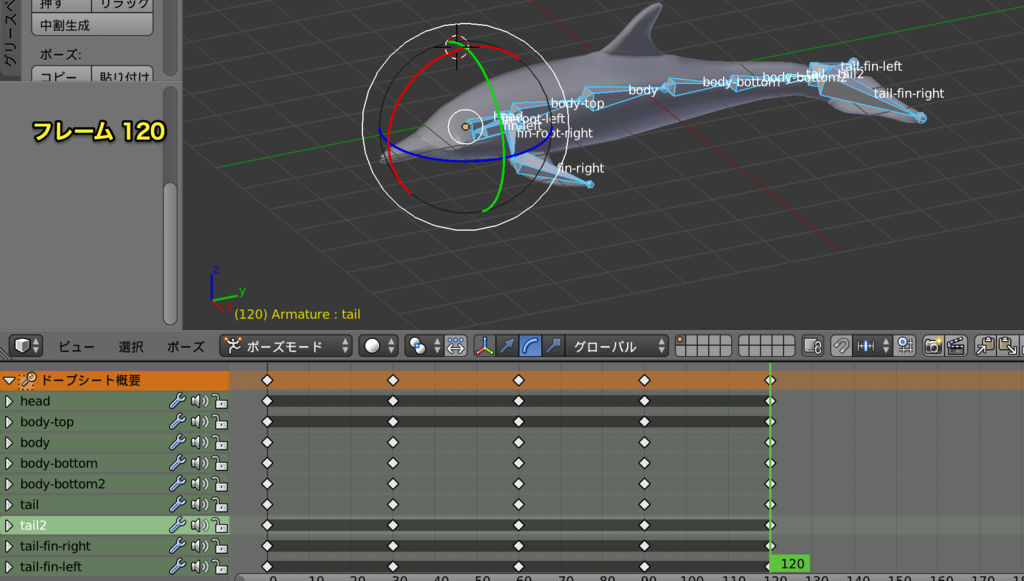Click the tail2 keyframe diamond at frame 90
This screenshot has width=1024, height=581.
pos(645,525)
